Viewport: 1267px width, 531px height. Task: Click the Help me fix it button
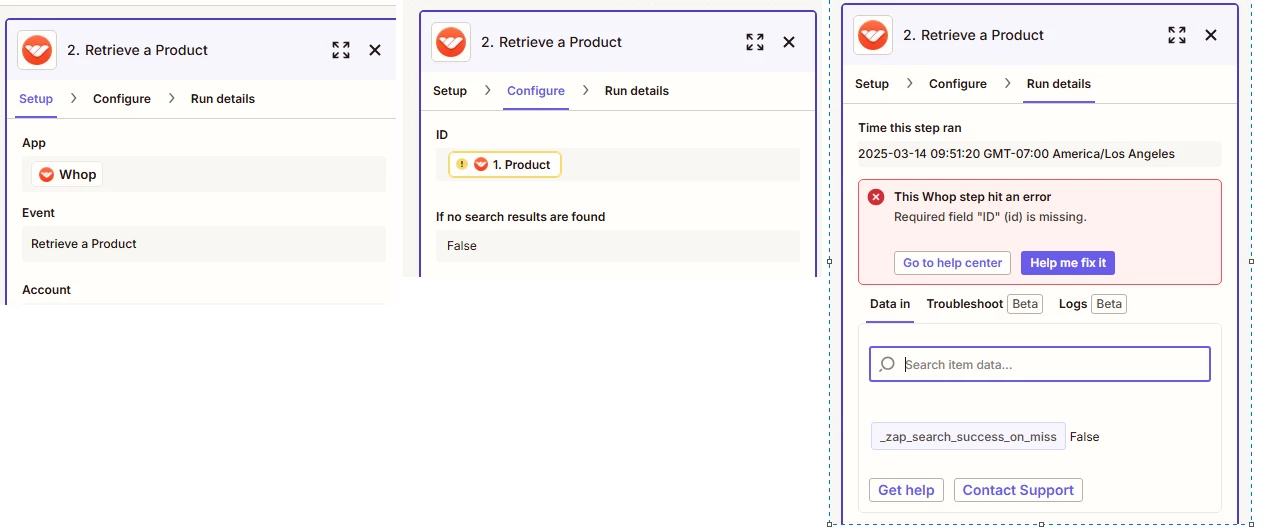(1068, 263)
